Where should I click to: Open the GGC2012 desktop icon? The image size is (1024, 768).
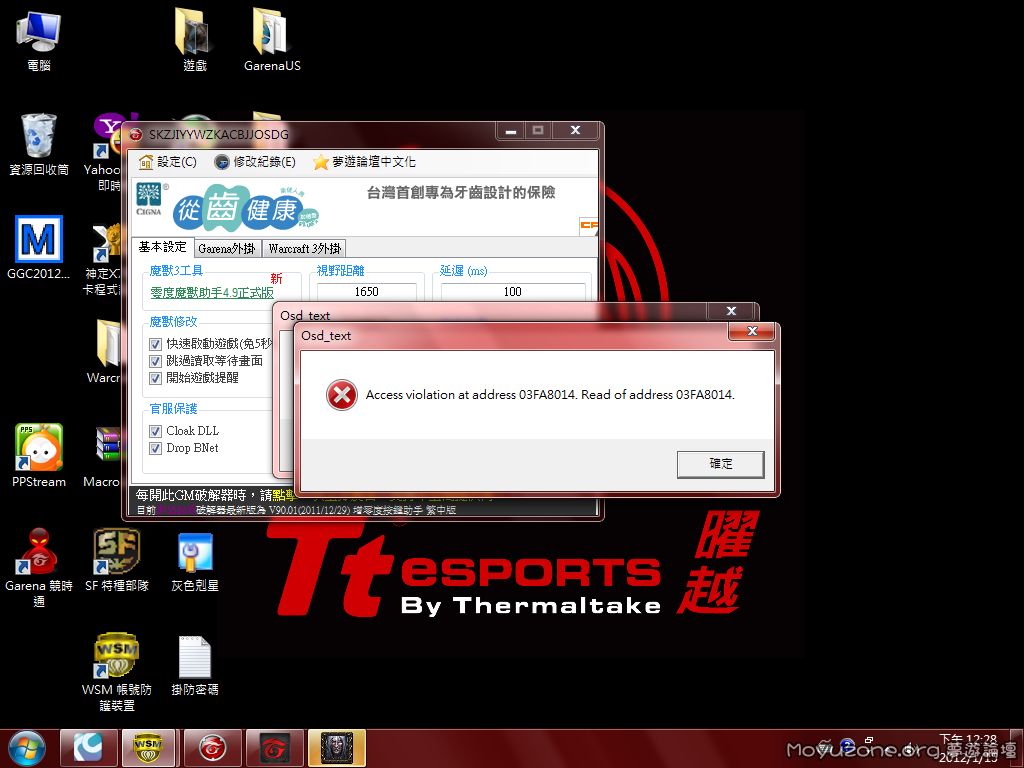click(x=39, y=248)
